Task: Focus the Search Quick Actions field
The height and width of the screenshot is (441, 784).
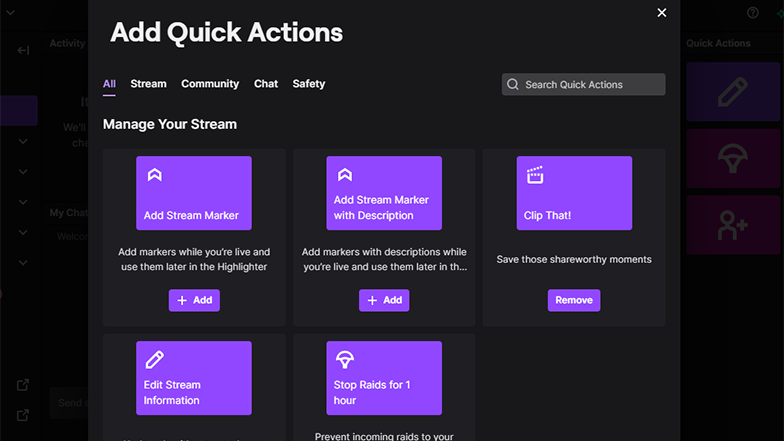Action: coord(584,84)
